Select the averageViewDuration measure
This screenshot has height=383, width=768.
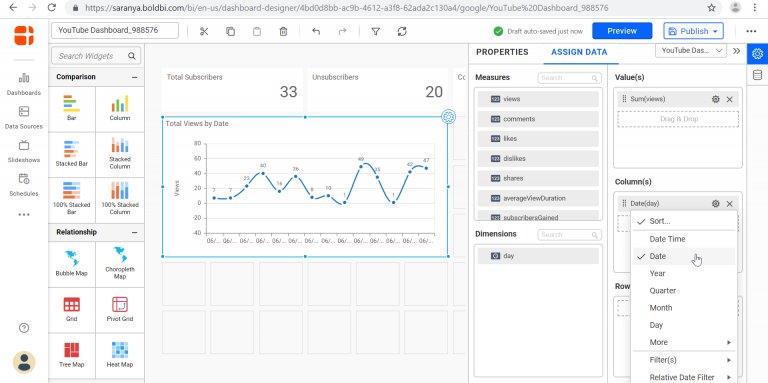(538, 198)
